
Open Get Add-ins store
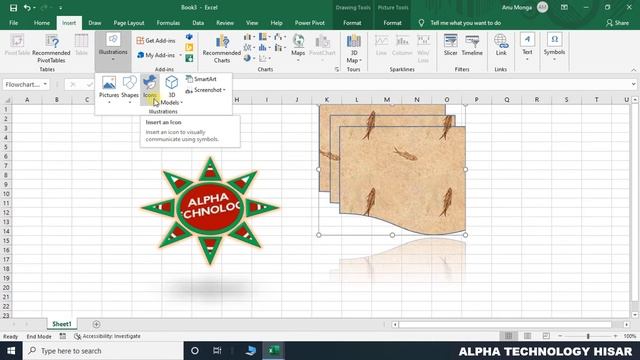click(156, 40)
